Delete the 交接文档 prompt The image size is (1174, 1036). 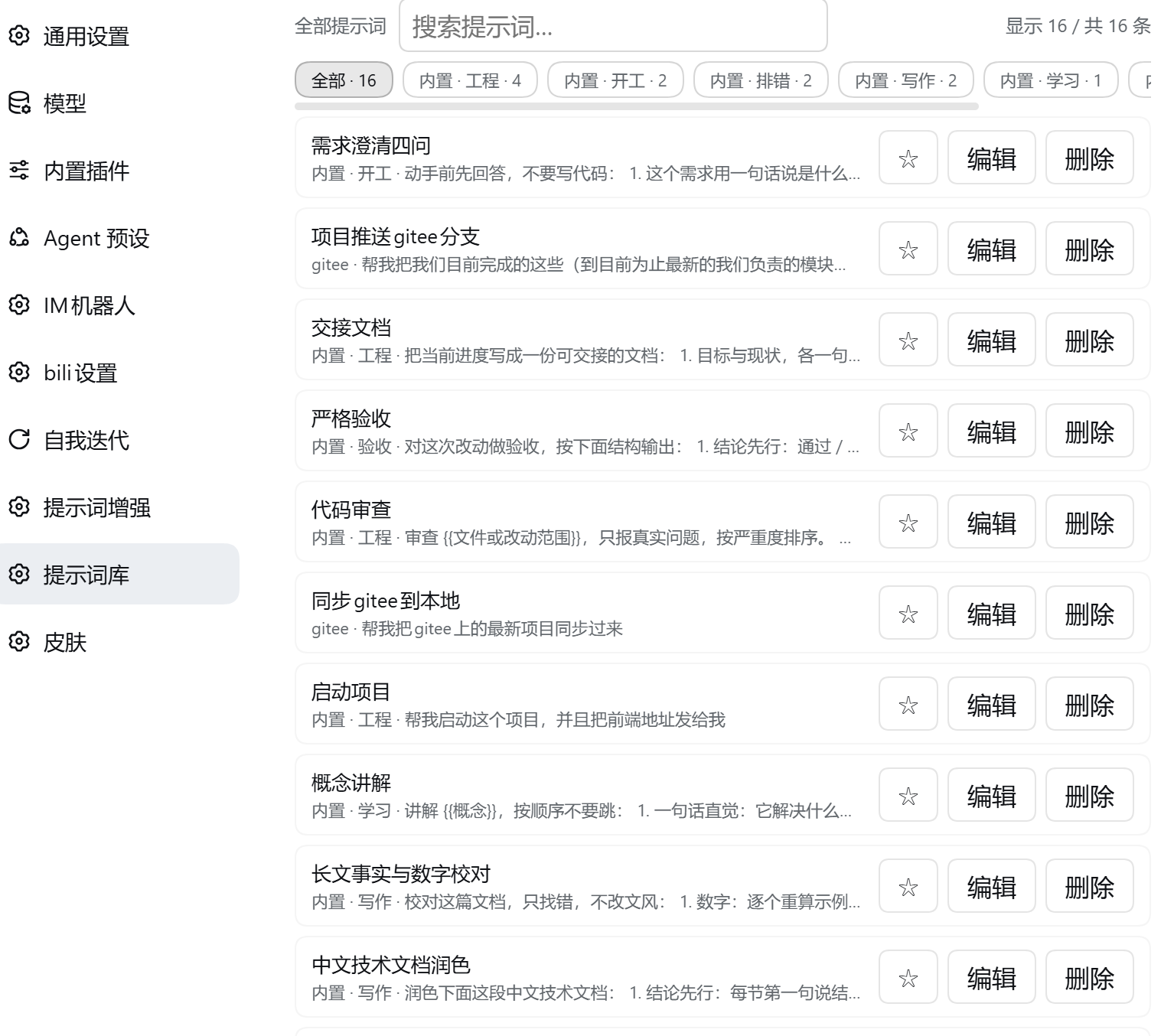point(1089,340)
